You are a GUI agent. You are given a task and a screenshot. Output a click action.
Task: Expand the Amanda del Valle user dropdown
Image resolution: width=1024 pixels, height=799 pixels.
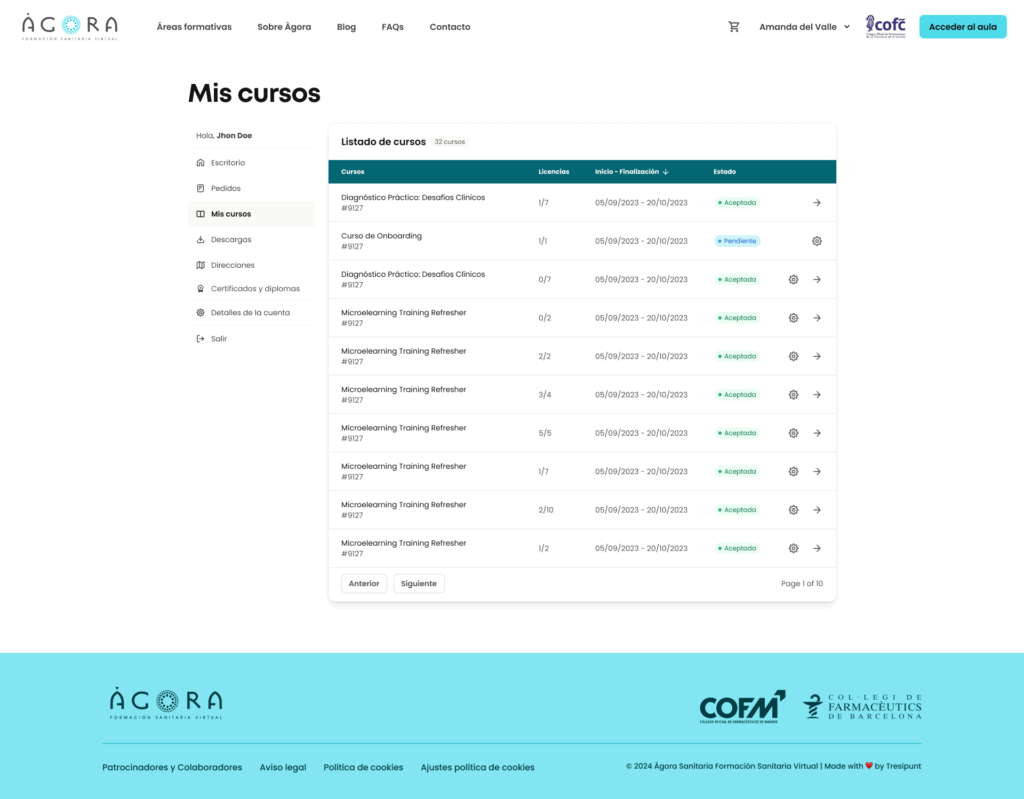804,27
